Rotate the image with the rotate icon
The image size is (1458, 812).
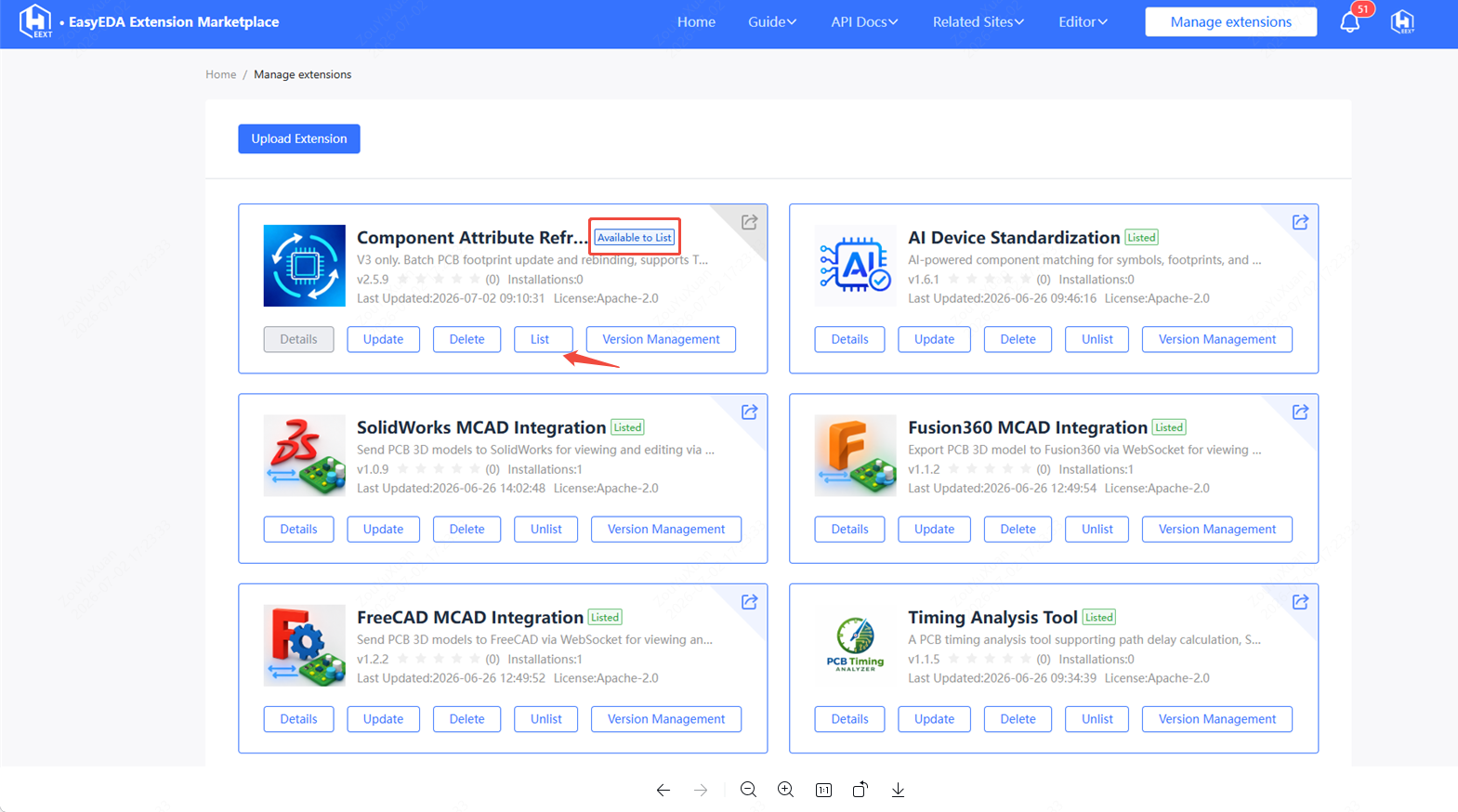(x=860, y=790)
